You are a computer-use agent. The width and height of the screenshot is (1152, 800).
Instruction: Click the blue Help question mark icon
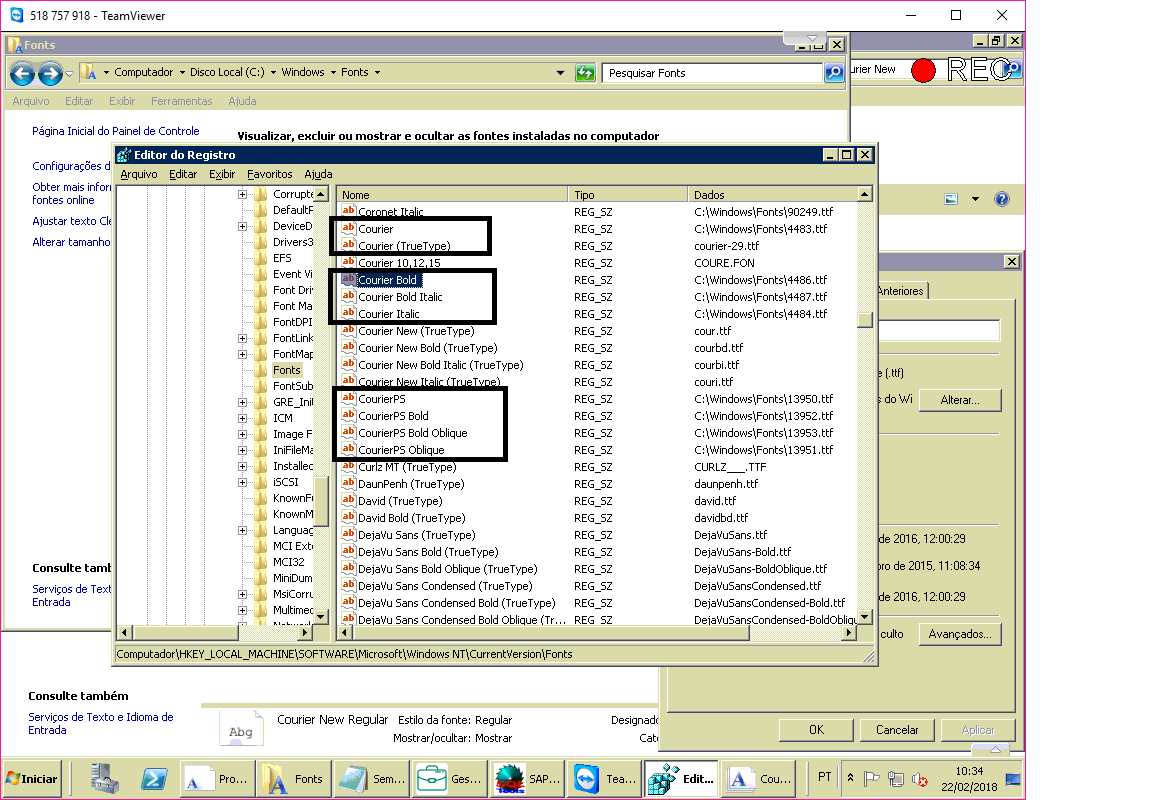(x=1002, y=200)
